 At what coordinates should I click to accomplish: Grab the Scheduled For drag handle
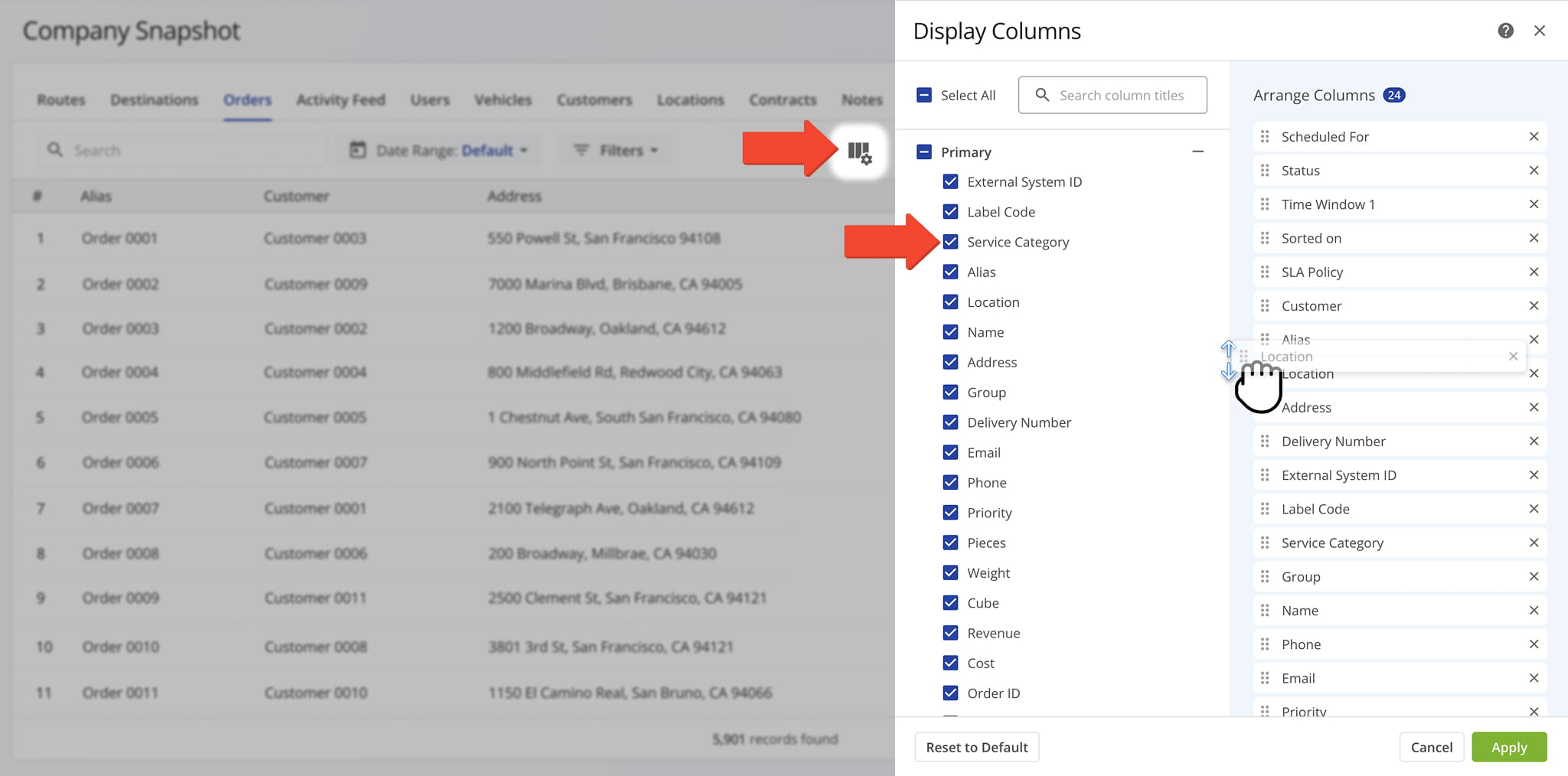pyautogui.click(x=1265, y=136)
